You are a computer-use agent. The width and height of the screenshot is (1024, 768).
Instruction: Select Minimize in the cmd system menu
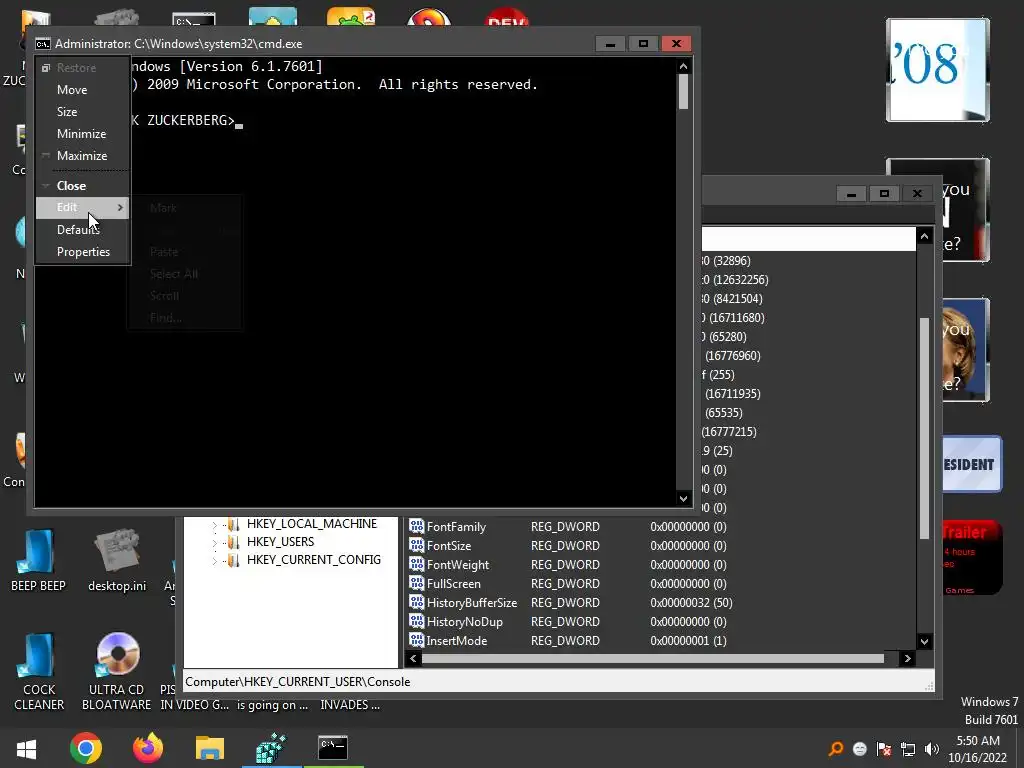(x=81, y=134)
